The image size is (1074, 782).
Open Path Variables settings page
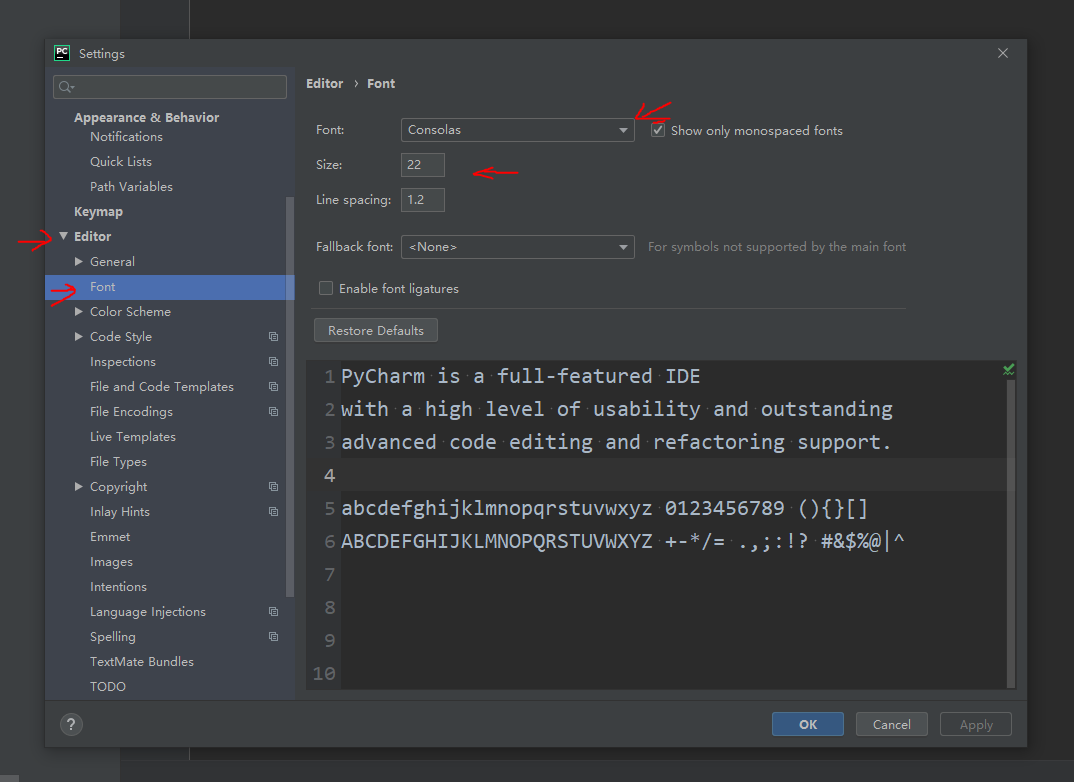click(x=132, y=186)
